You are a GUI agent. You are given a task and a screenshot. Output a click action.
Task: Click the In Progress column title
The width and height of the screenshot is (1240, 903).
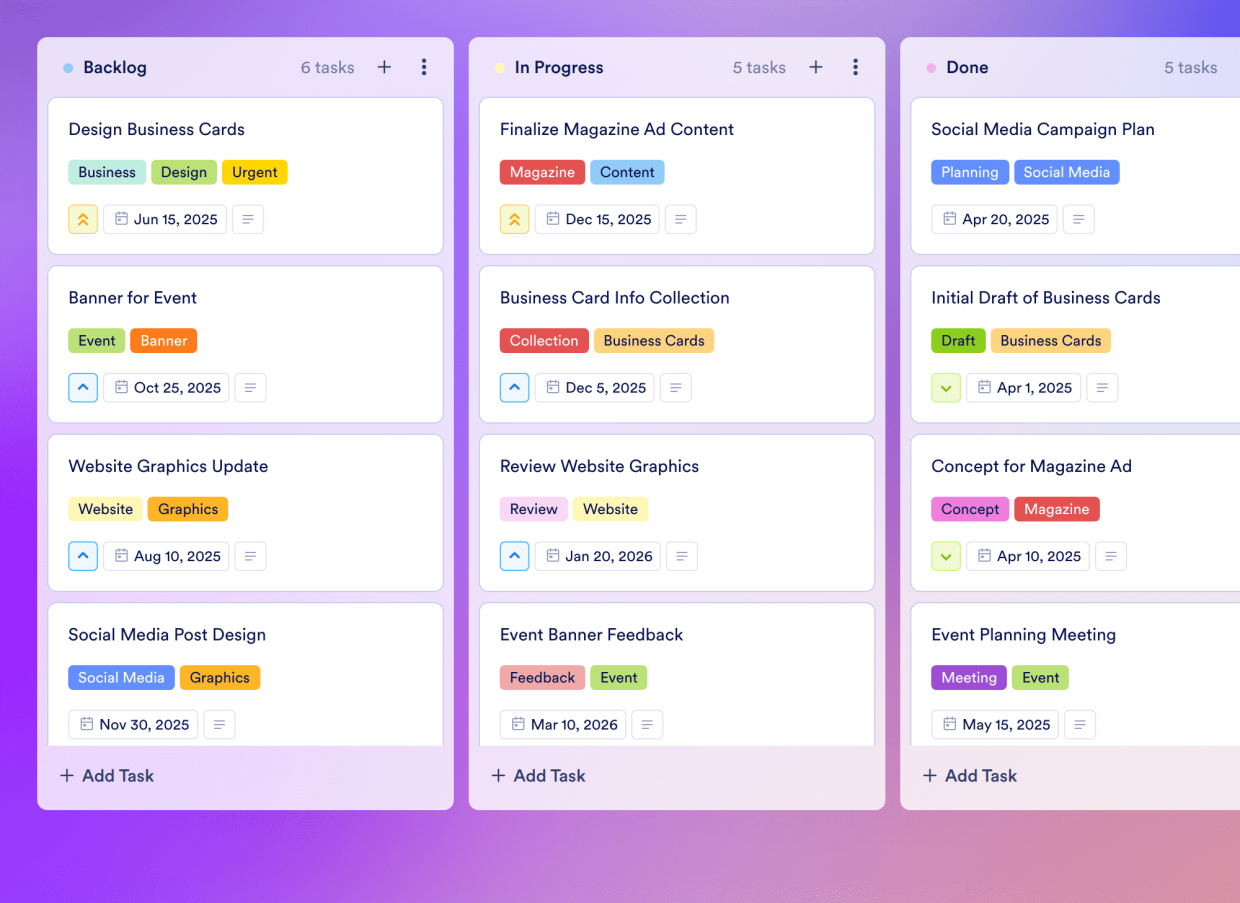[559, 67]
